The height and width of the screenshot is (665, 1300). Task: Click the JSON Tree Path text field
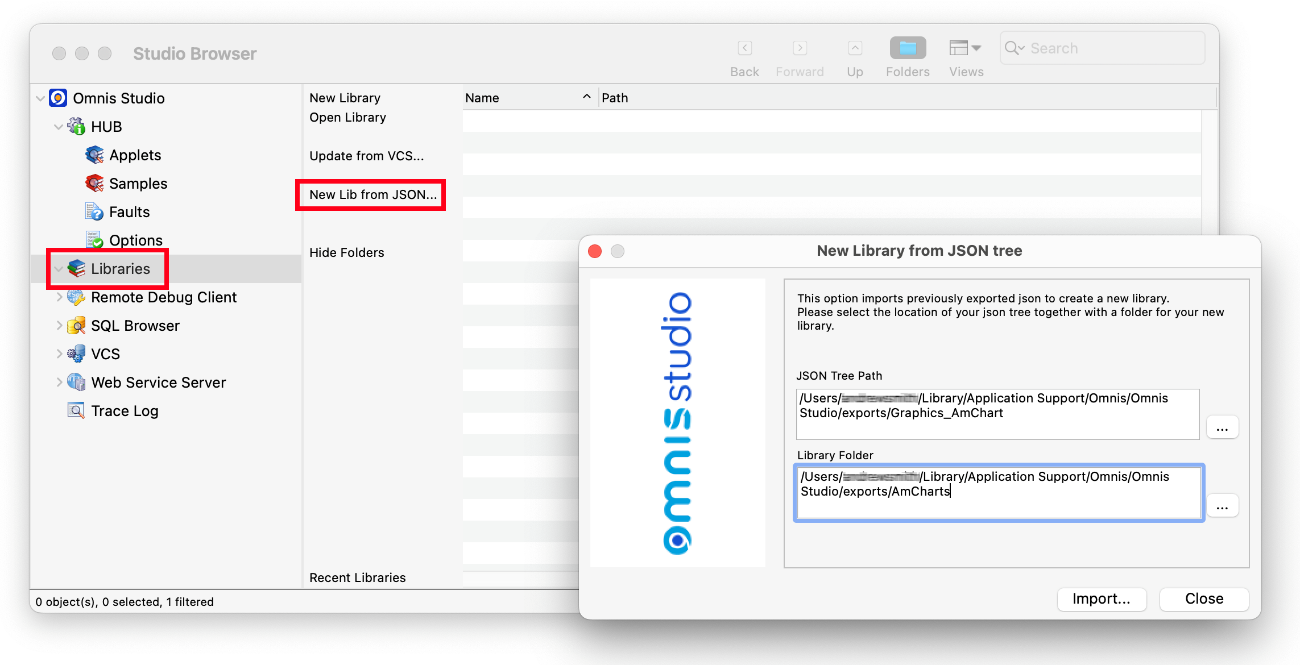(997, 414)
